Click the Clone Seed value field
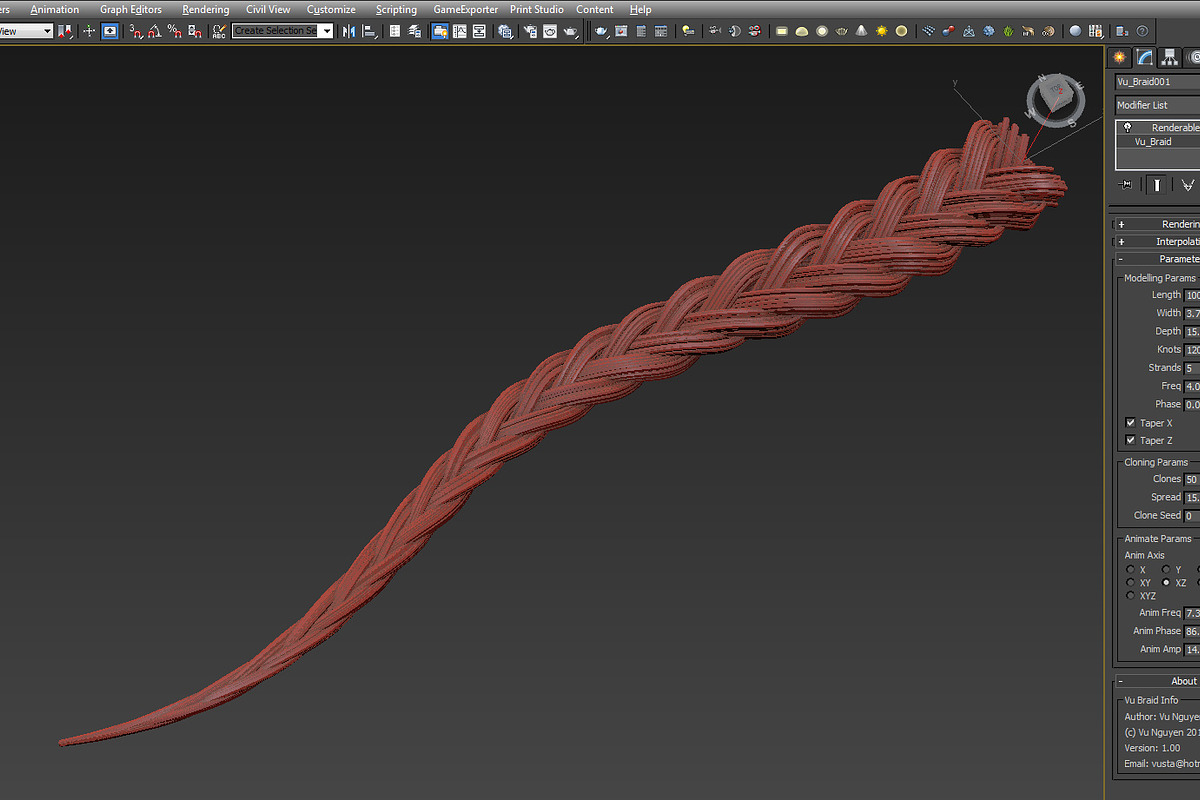 tap(1192, 516)
